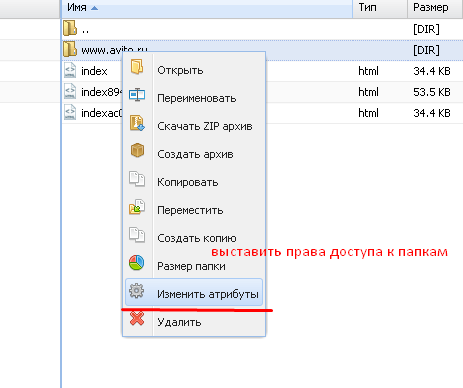Image resolution: width=463 pixels, height=388 pixels.
Task: Sort by the Размер column header
Action: tap(435, 8)
